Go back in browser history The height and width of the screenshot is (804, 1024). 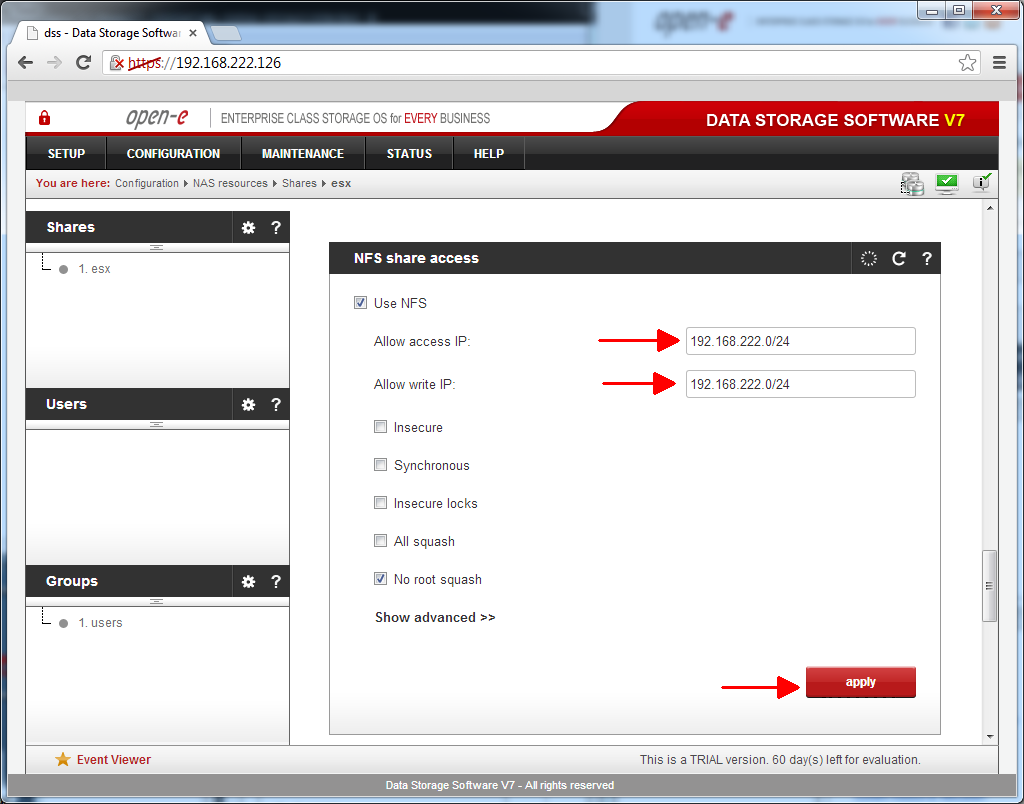coord(25,63)
